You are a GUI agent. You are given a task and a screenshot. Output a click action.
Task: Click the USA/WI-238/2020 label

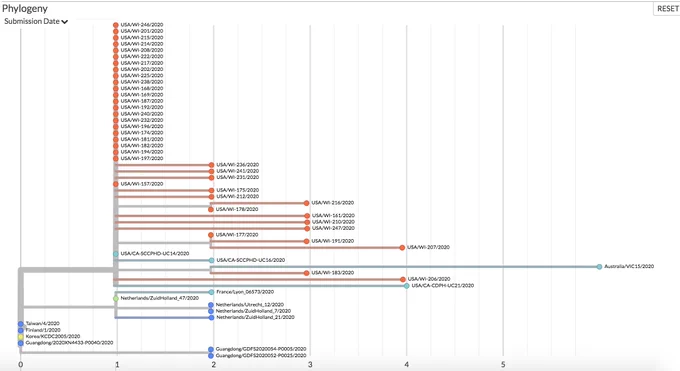(142, 82)
